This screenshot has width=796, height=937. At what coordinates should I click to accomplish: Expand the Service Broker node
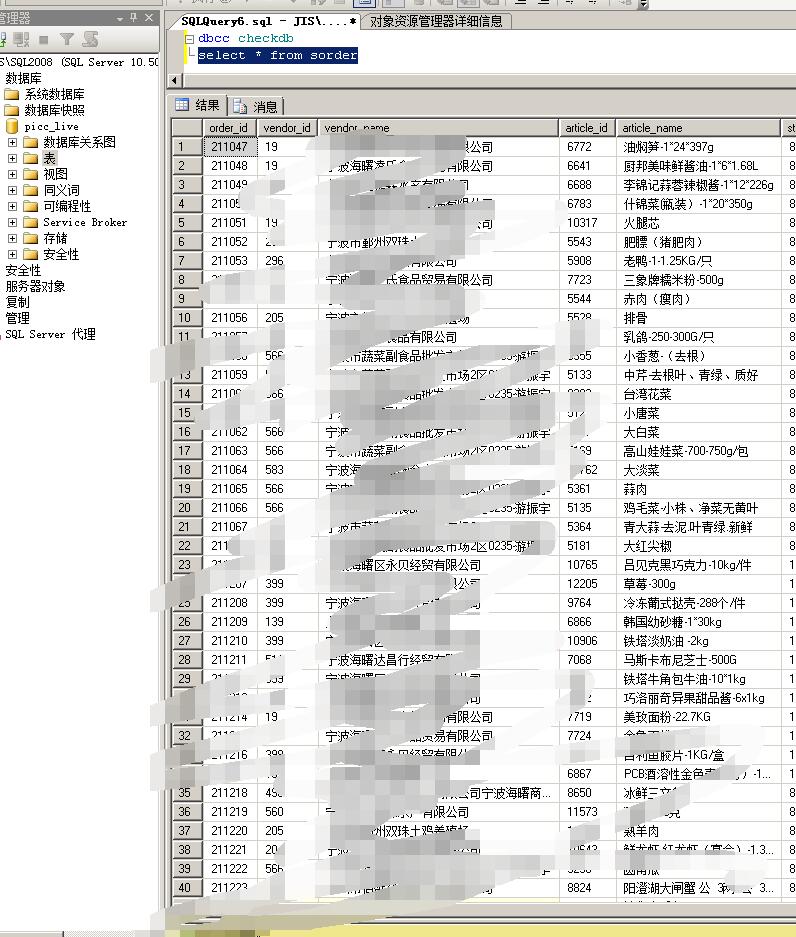(x=12, y=222)
